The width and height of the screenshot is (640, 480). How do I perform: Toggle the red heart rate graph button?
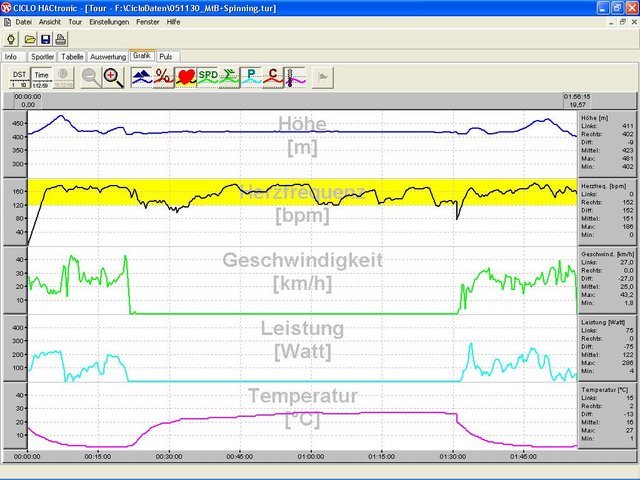[x=186, y=78]
